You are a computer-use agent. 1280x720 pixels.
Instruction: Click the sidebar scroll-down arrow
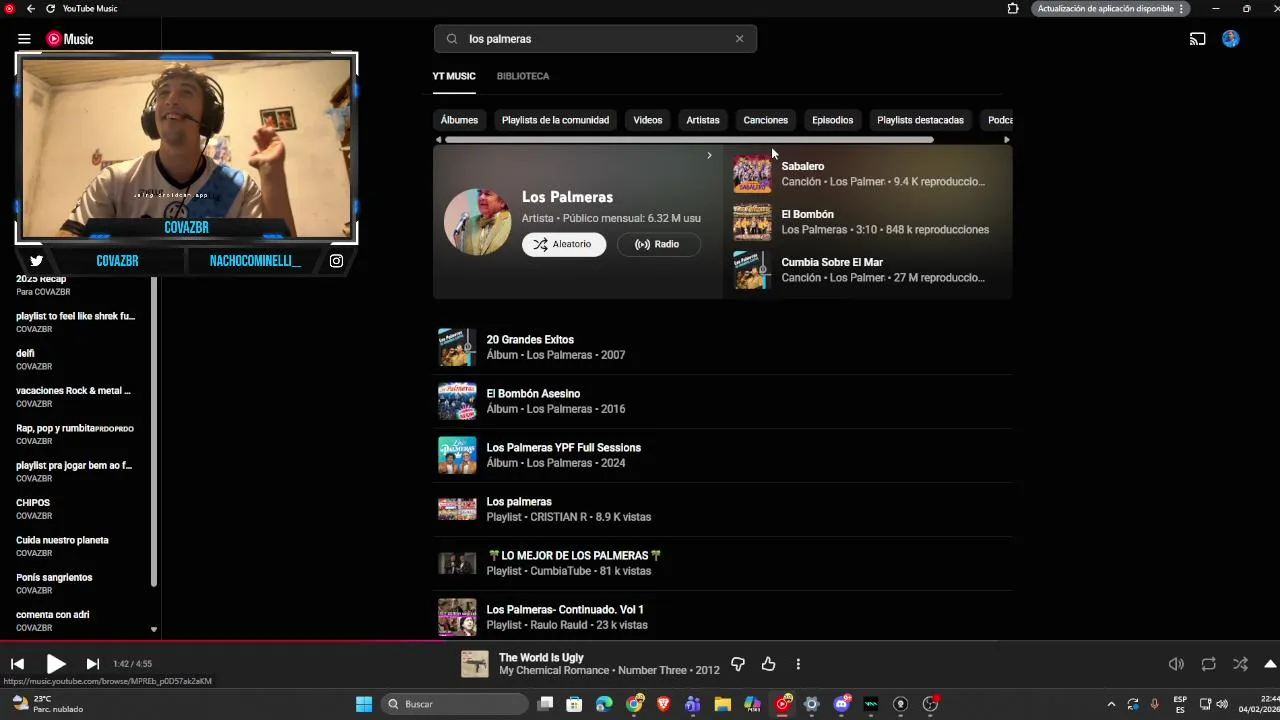154,629
